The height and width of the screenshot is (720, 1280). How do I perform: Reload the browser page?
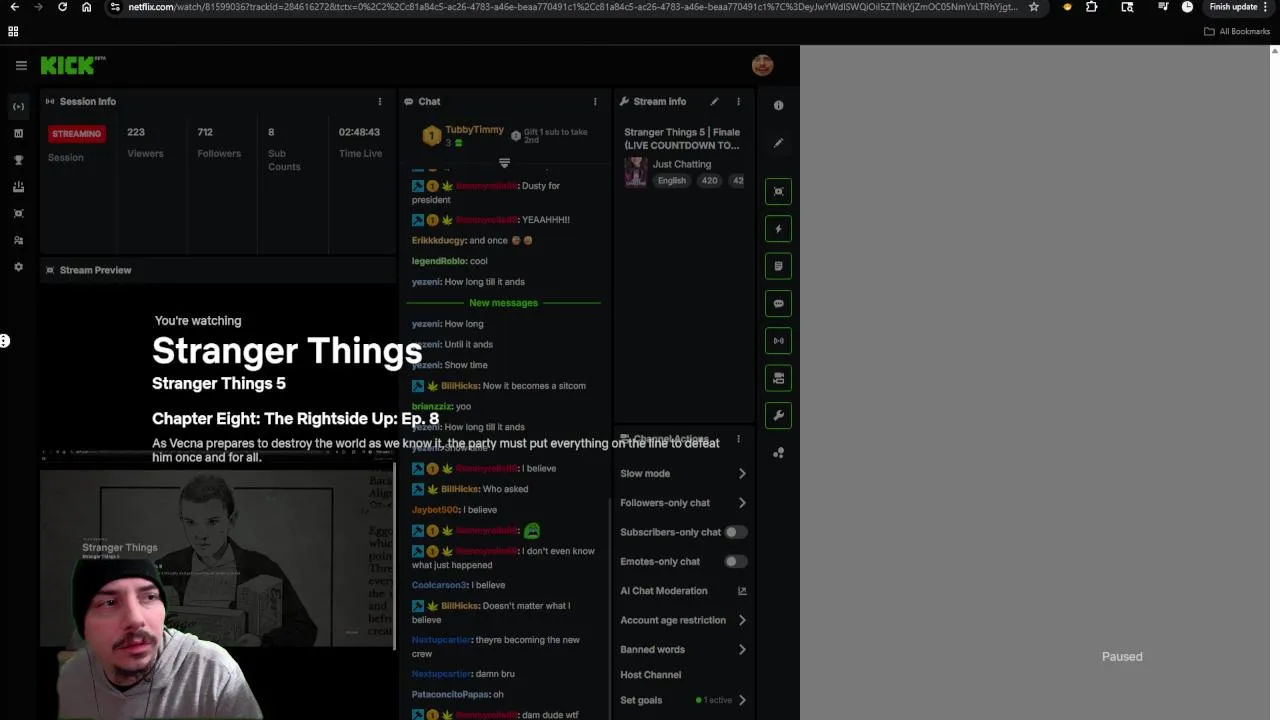(62, 7)
